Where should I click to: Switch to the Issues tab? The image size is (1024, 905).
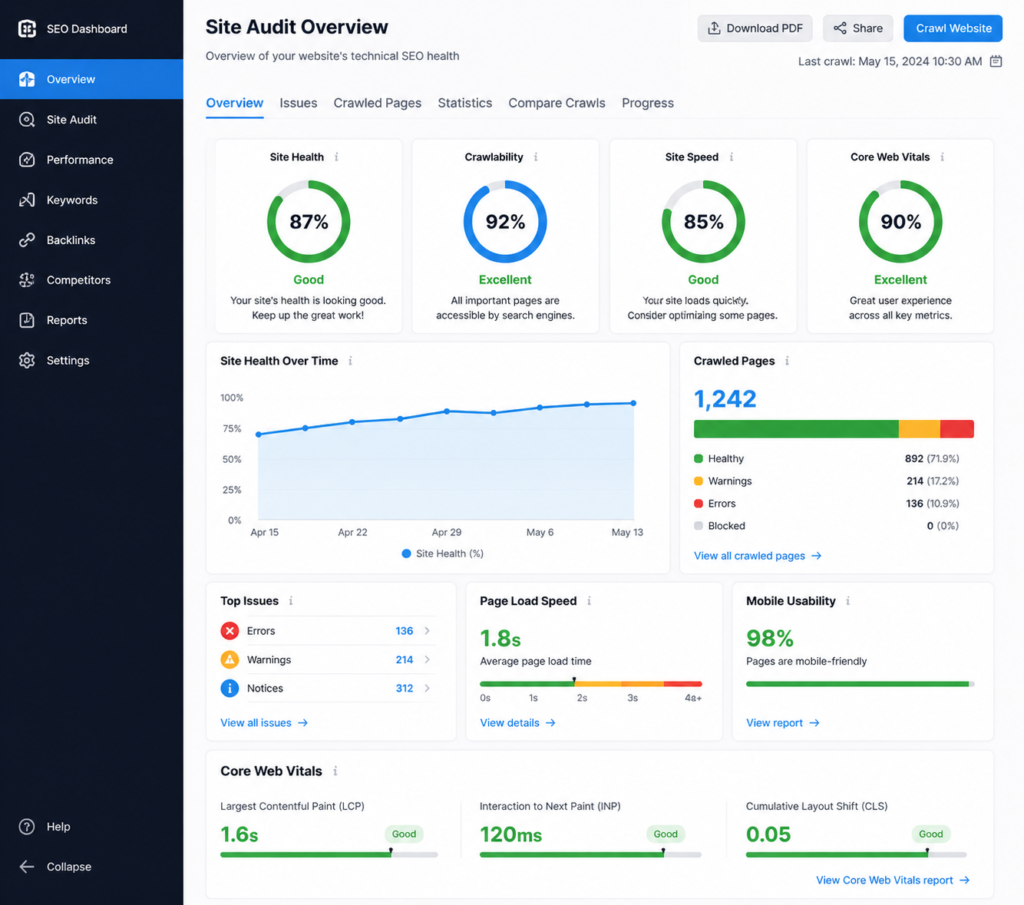(x=300, y=103)
